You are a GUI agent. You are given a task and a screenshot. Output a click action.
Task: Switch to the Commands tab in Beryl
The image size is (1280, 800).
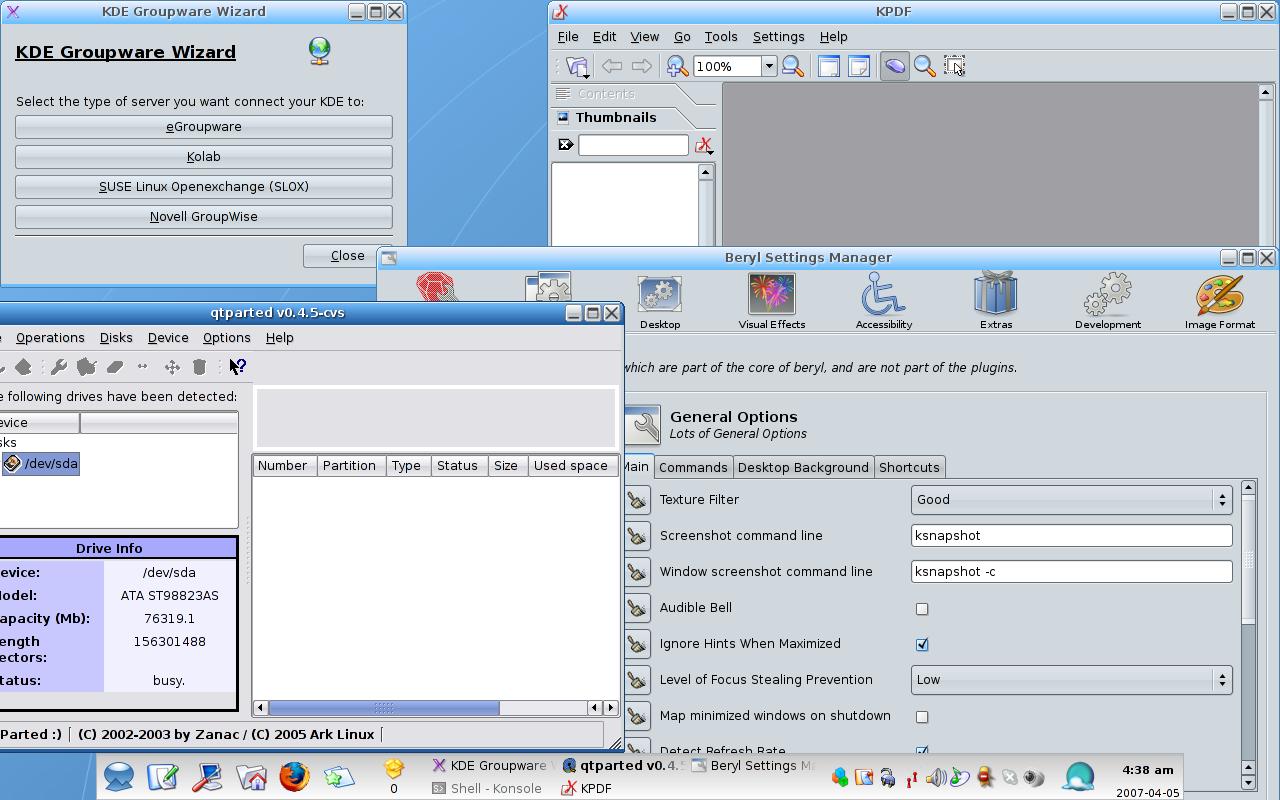[693, 468]
